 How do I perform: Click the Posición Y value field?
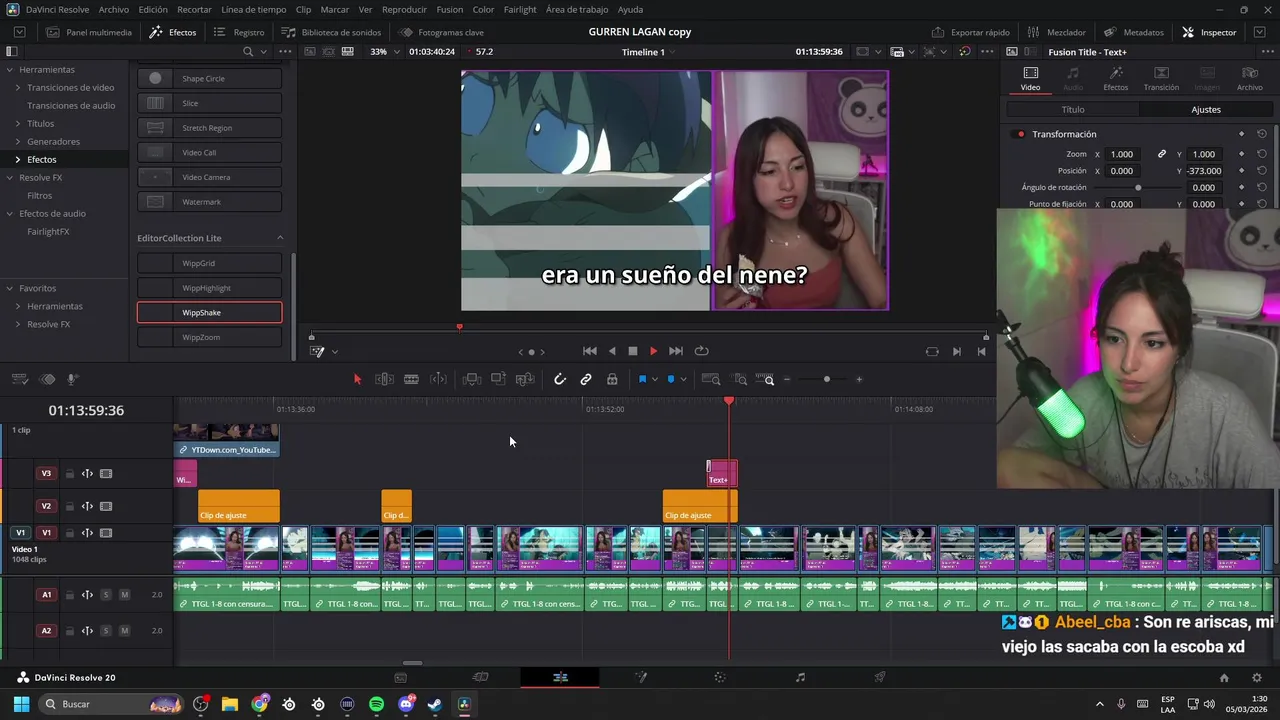tap(1204, 171)
